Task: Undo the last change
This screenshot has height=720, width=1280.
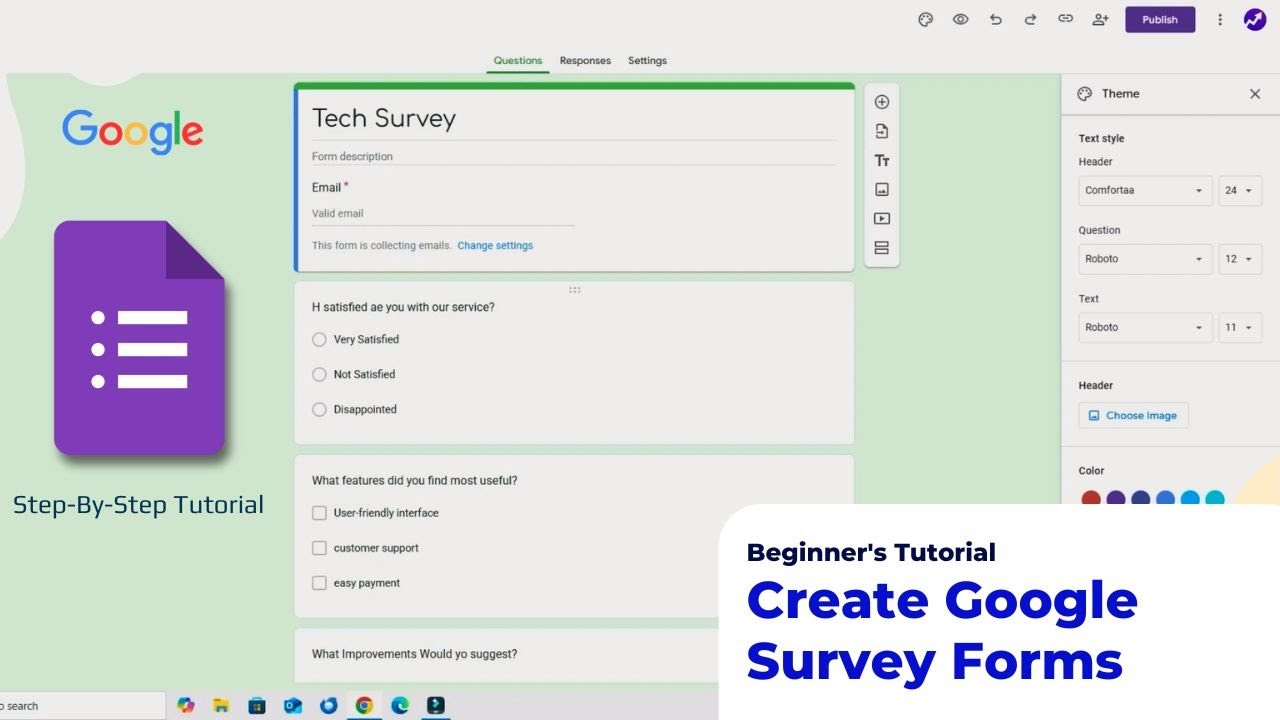Action: pos(995,19)
